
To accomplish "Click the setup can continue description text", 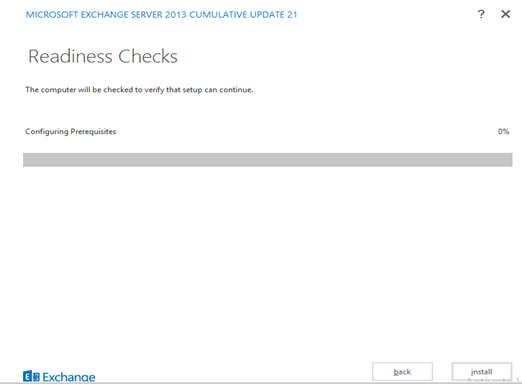I will (139, 90).
